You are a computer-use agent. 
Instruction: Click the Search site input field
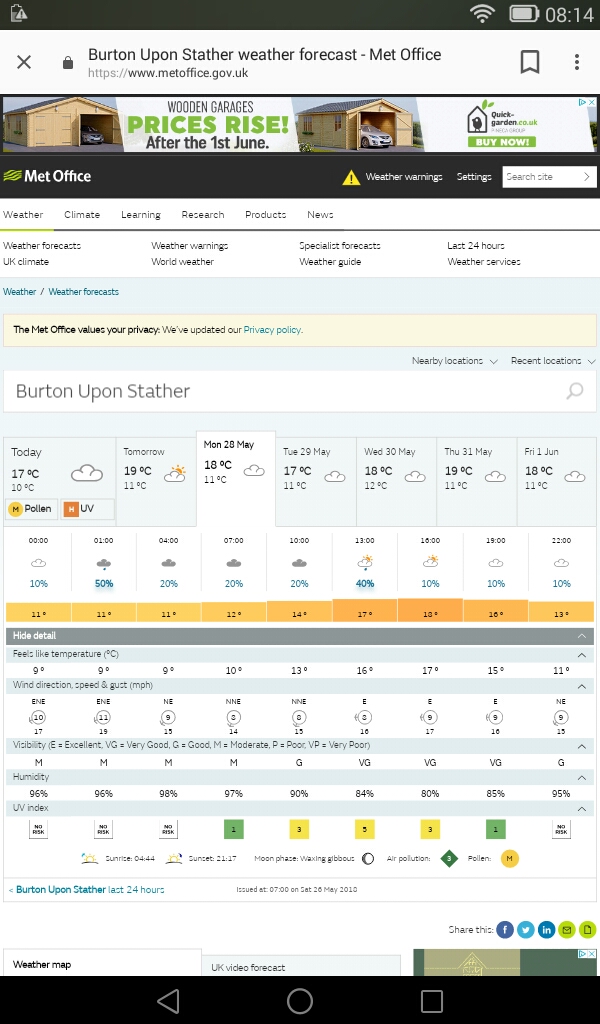[541, 176]
